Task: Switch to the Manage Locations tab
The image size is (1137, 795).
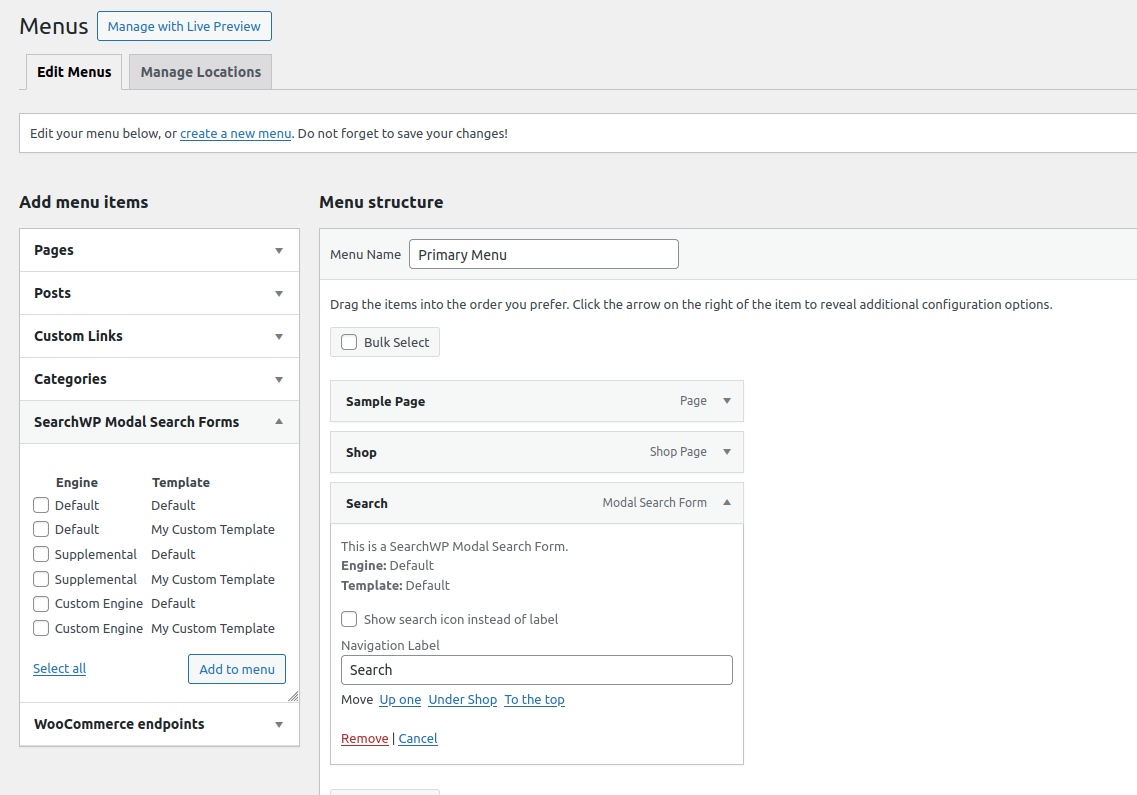Action: tap(200, 72)
